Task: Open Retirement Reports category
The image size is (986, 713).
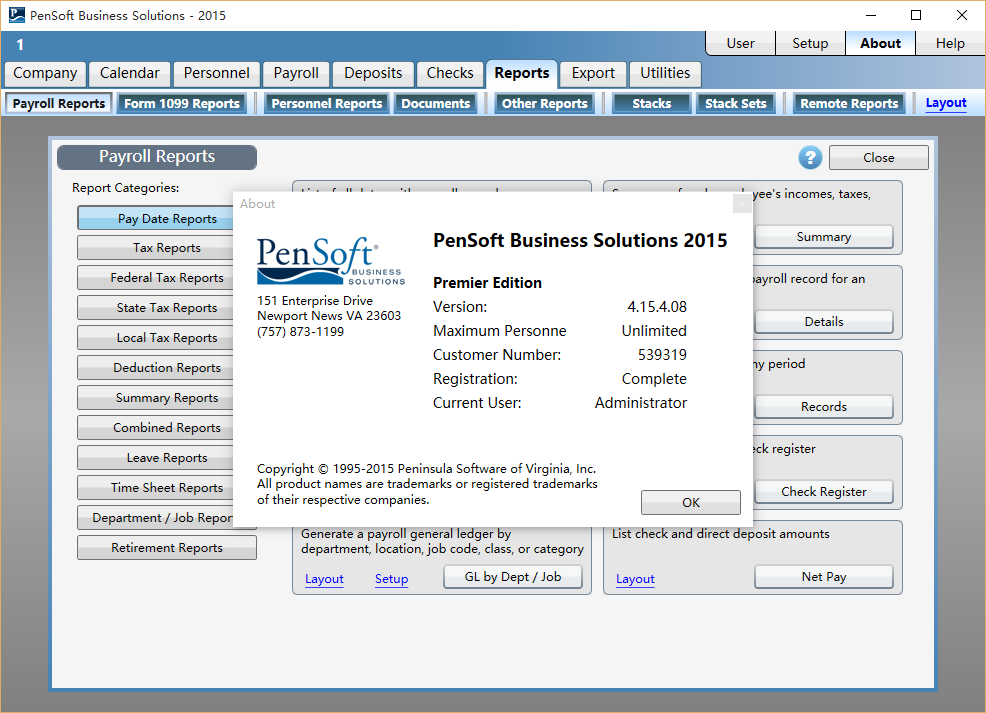Action: coord(166,547)
